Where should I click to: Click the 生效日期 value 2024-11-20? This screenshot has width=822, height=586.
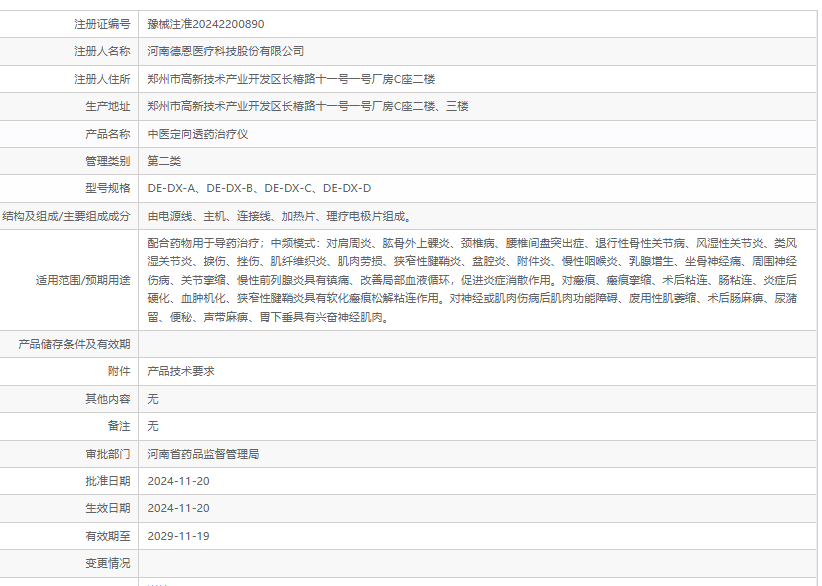point(178,508)
